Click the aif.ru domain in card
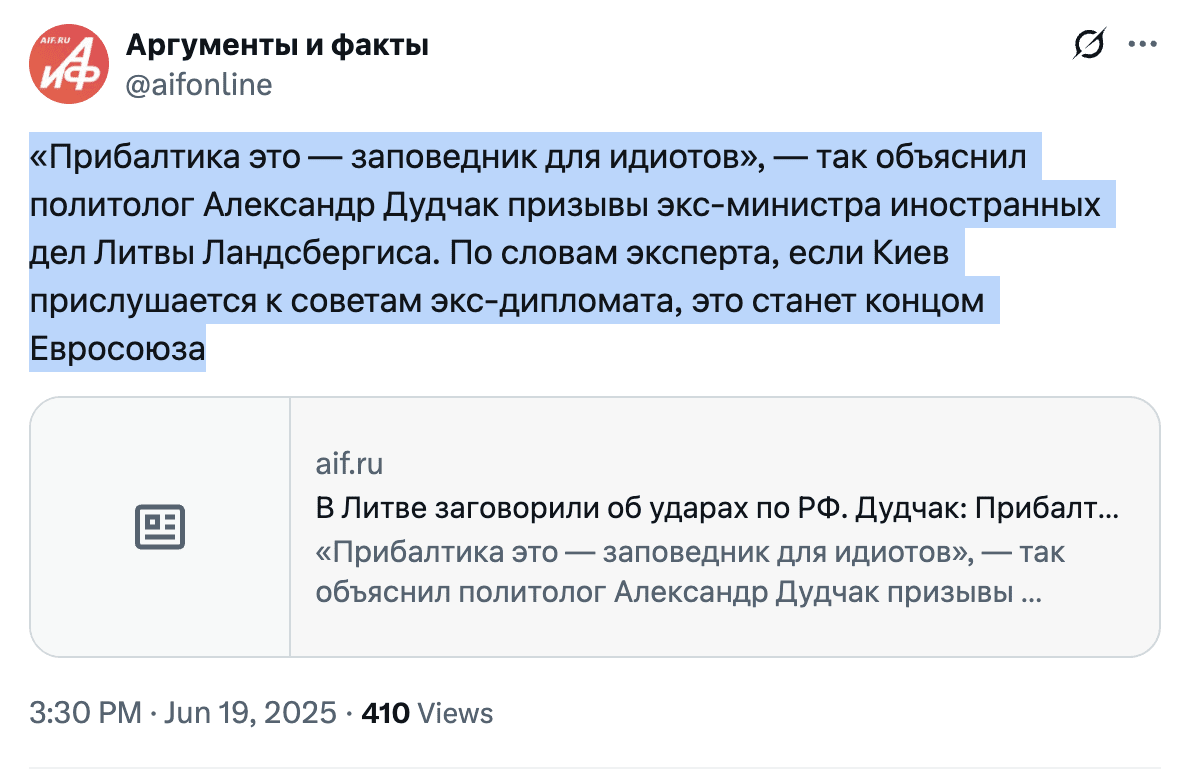This screenshot has height=772, width=1192. (349, 464)
